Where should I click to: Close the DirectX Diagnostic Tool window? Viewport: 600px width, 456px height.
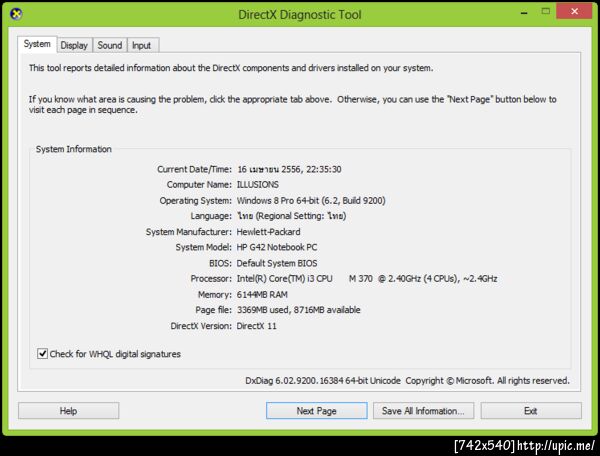(x=574, y=11)
